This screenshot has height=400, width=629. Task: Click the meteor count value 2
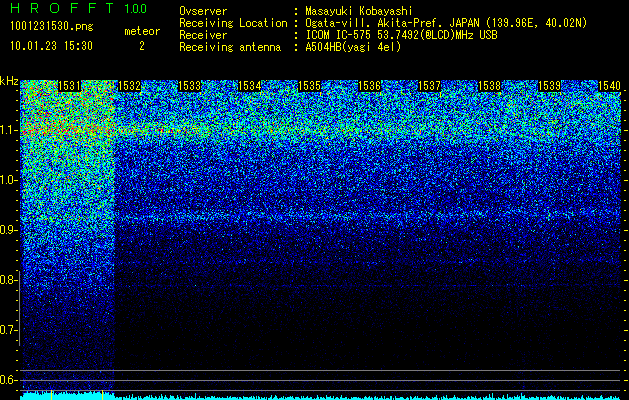click(142, 46)
